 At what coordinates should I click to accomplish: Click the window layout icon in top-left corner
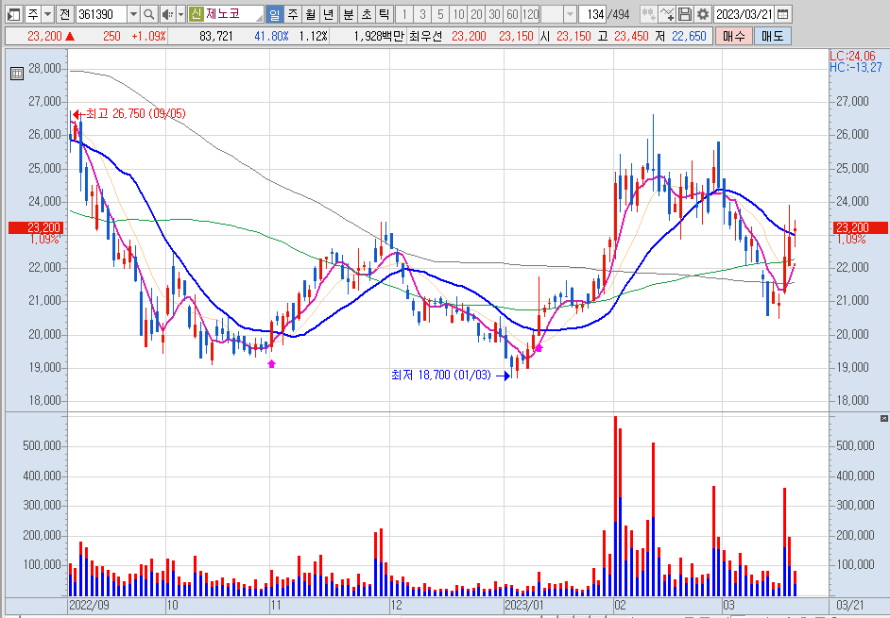click(12, 15)
